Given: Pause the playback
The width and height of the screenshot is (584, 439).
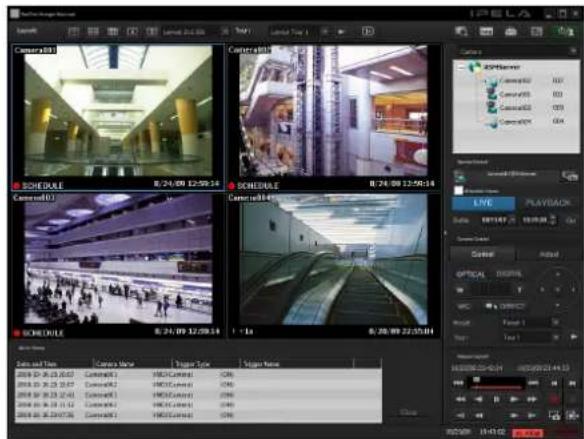Looking at the screenshot, I should click(x=496, y=399).
